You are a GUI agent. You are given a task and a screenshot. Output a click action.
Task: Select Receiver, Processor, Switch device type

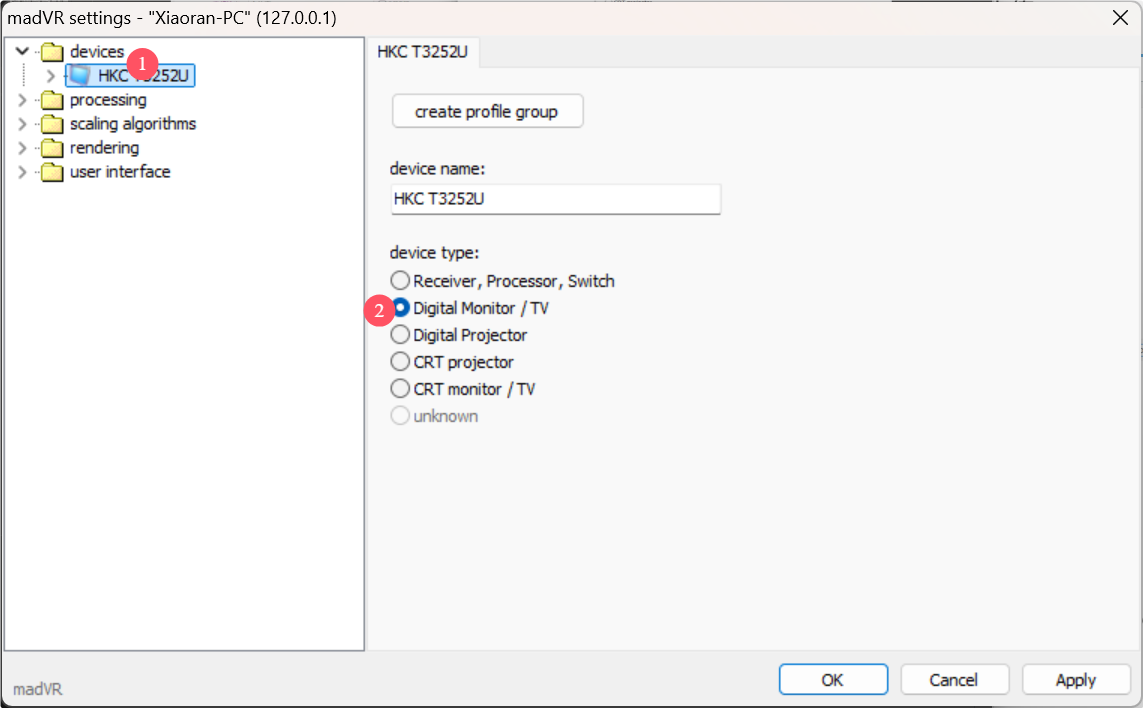(400, 281)
